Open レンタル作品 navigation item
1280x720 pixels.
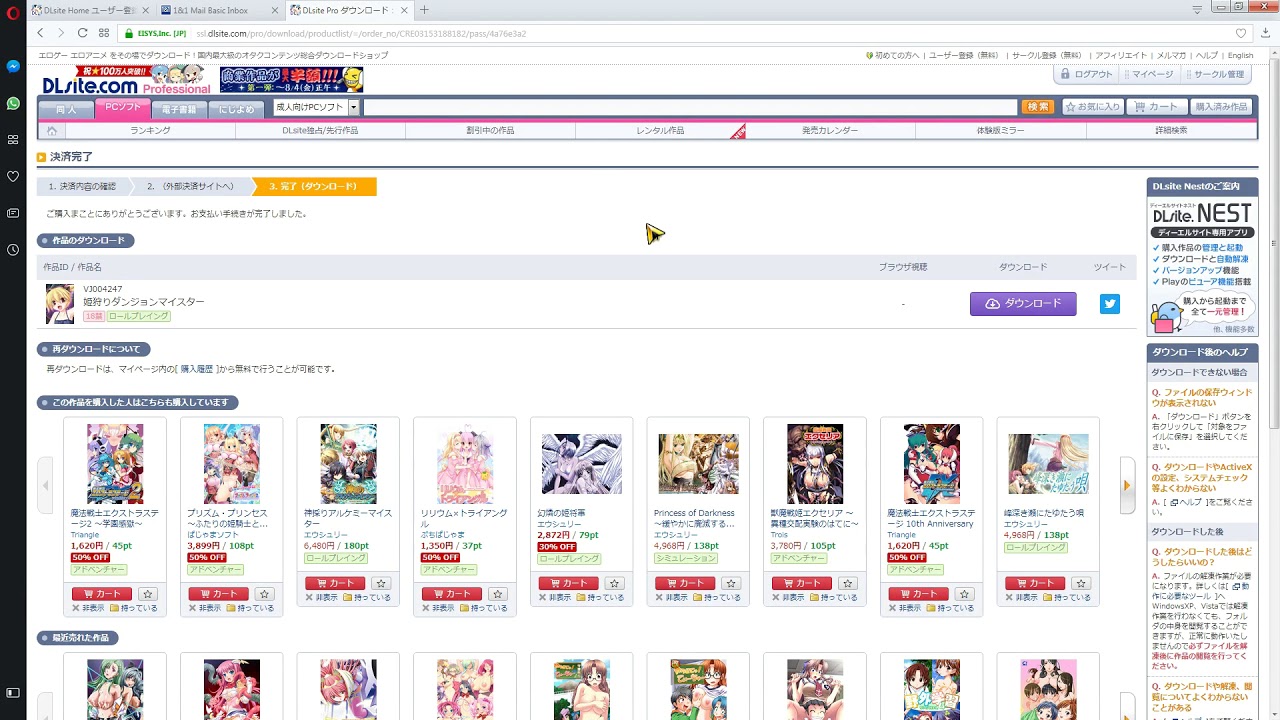(x=660, y=130)
